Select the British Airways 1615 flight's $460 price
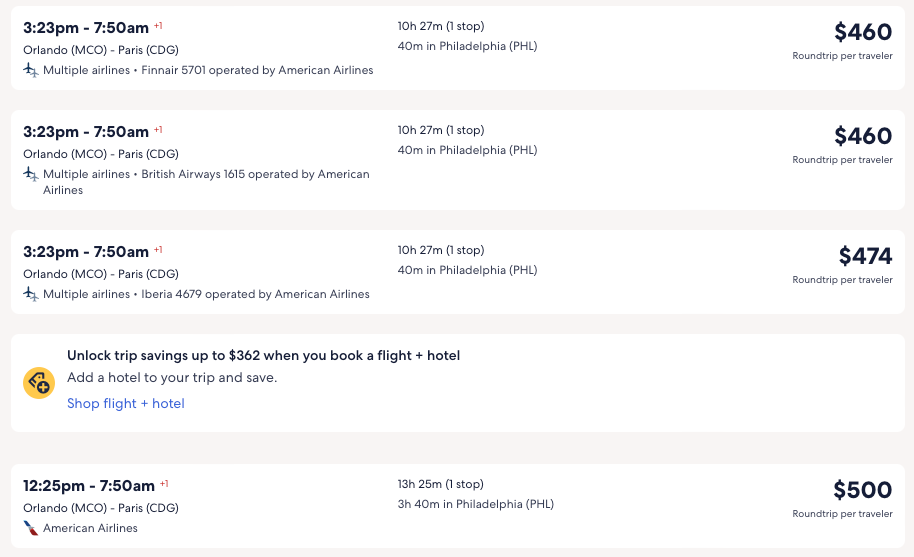The height and width of the screenshot is (557, 914). click(862, 136)
